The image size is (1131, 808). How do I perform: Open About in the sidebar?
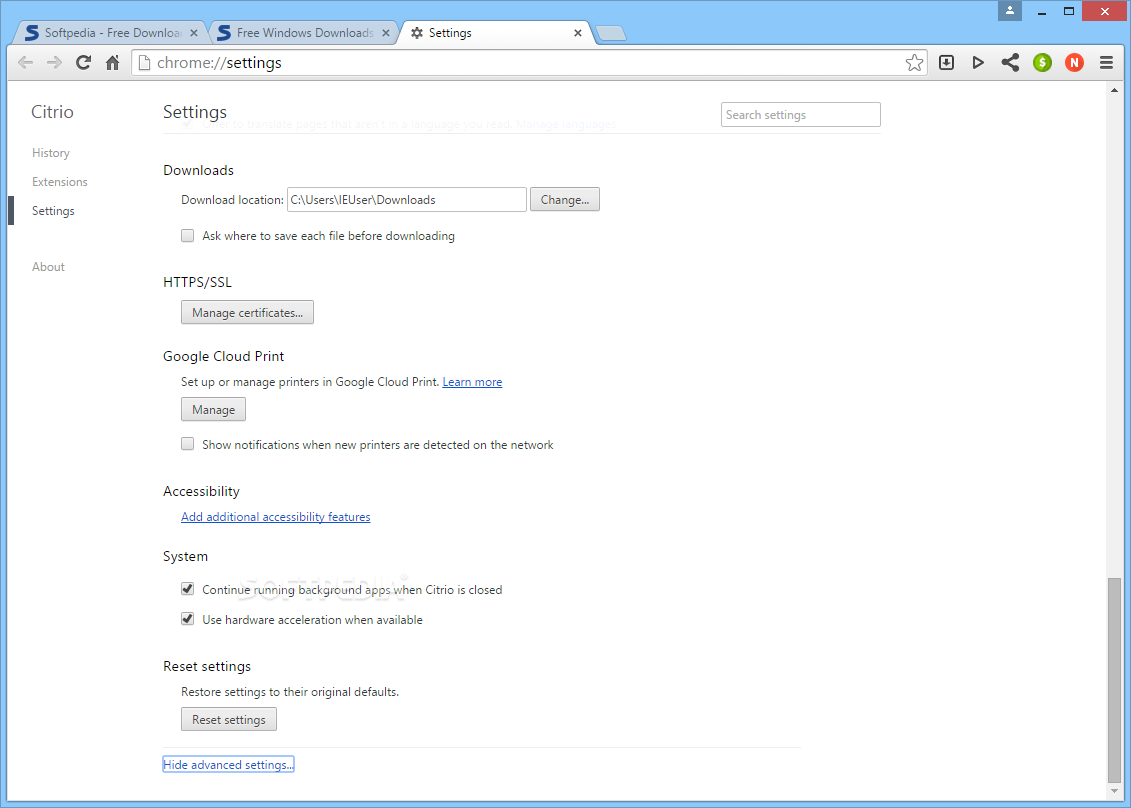(48, 267)
